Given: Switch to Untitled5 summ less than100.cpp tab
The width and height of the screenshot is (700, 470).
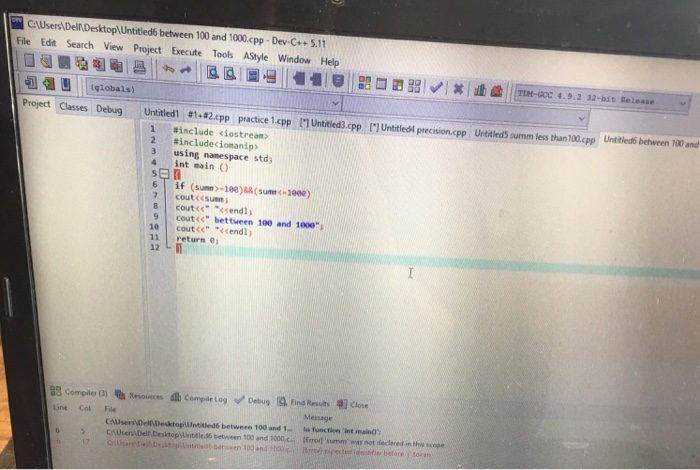Looking at the screenshot, I should pos(534,136).
